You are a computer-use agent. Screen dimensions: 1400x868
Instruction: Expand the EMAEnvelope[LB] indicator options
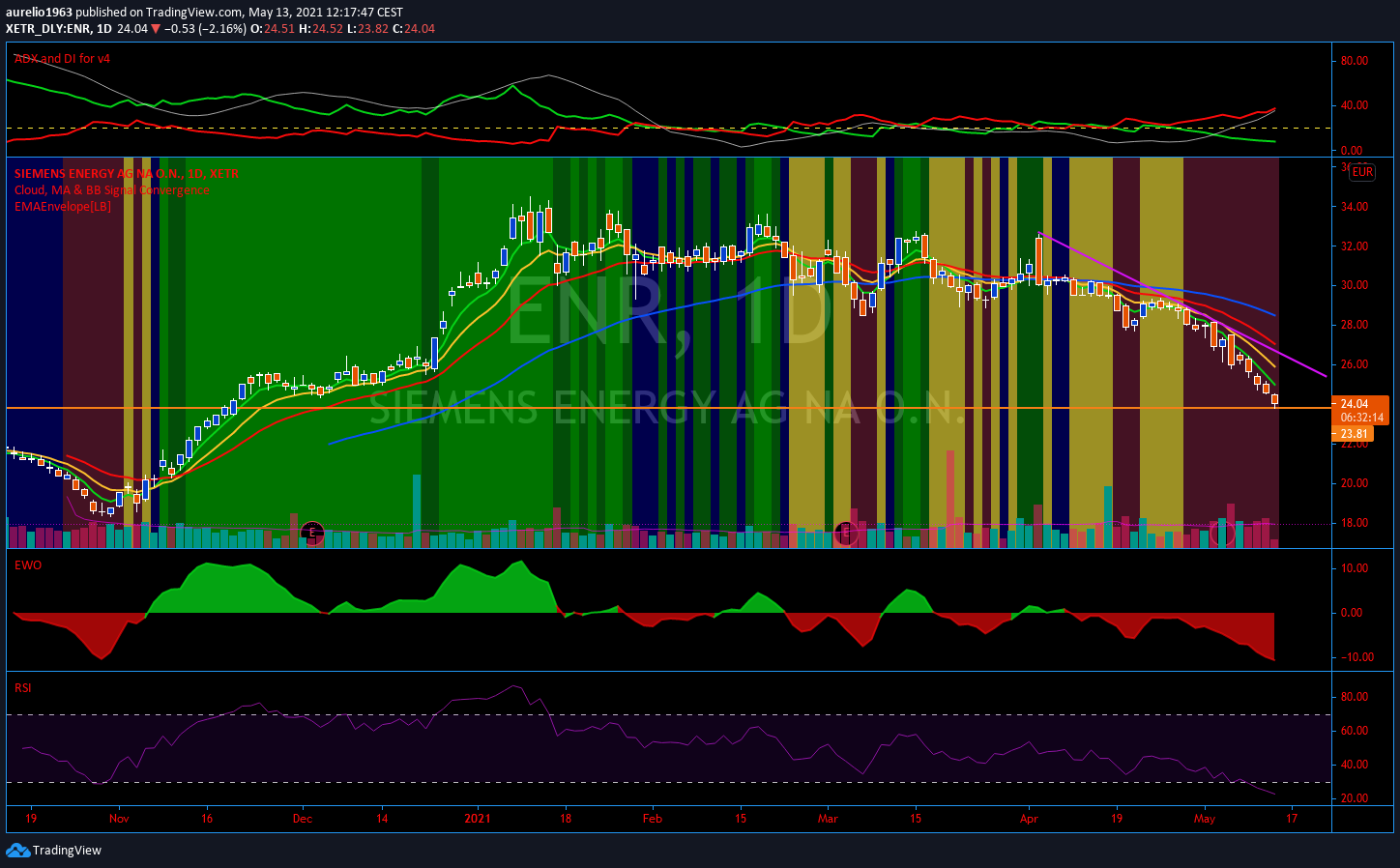(x=62, y=206)
